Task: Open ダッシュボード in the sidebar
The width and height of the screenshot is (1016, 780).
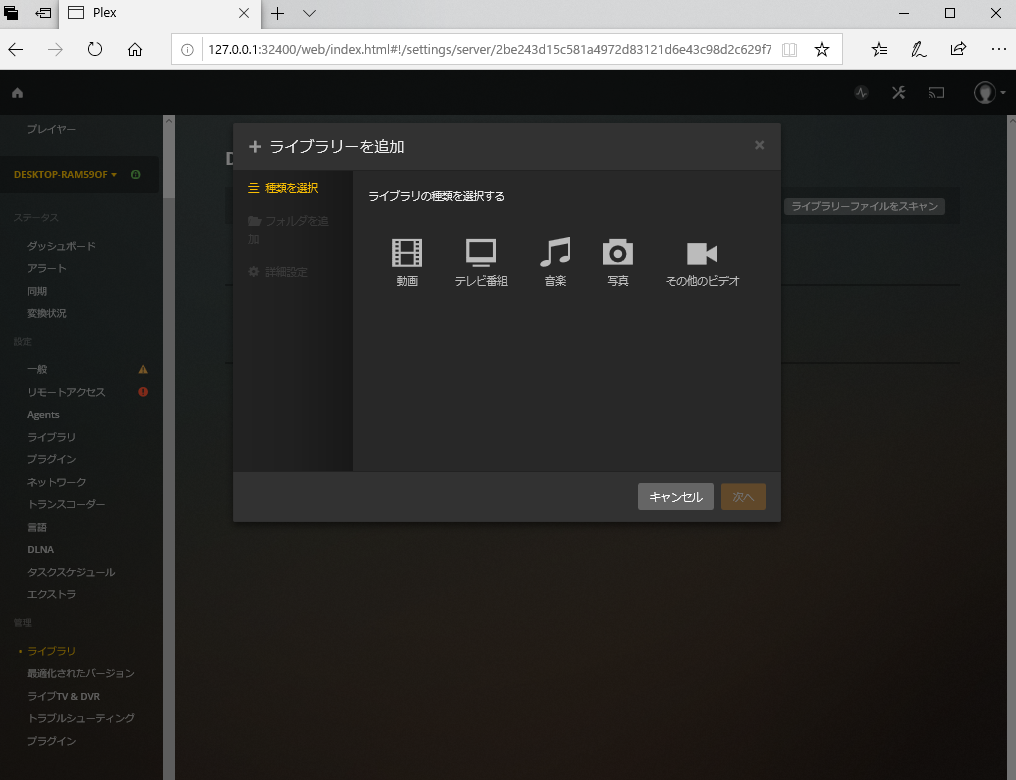Action: coord(62,246)
